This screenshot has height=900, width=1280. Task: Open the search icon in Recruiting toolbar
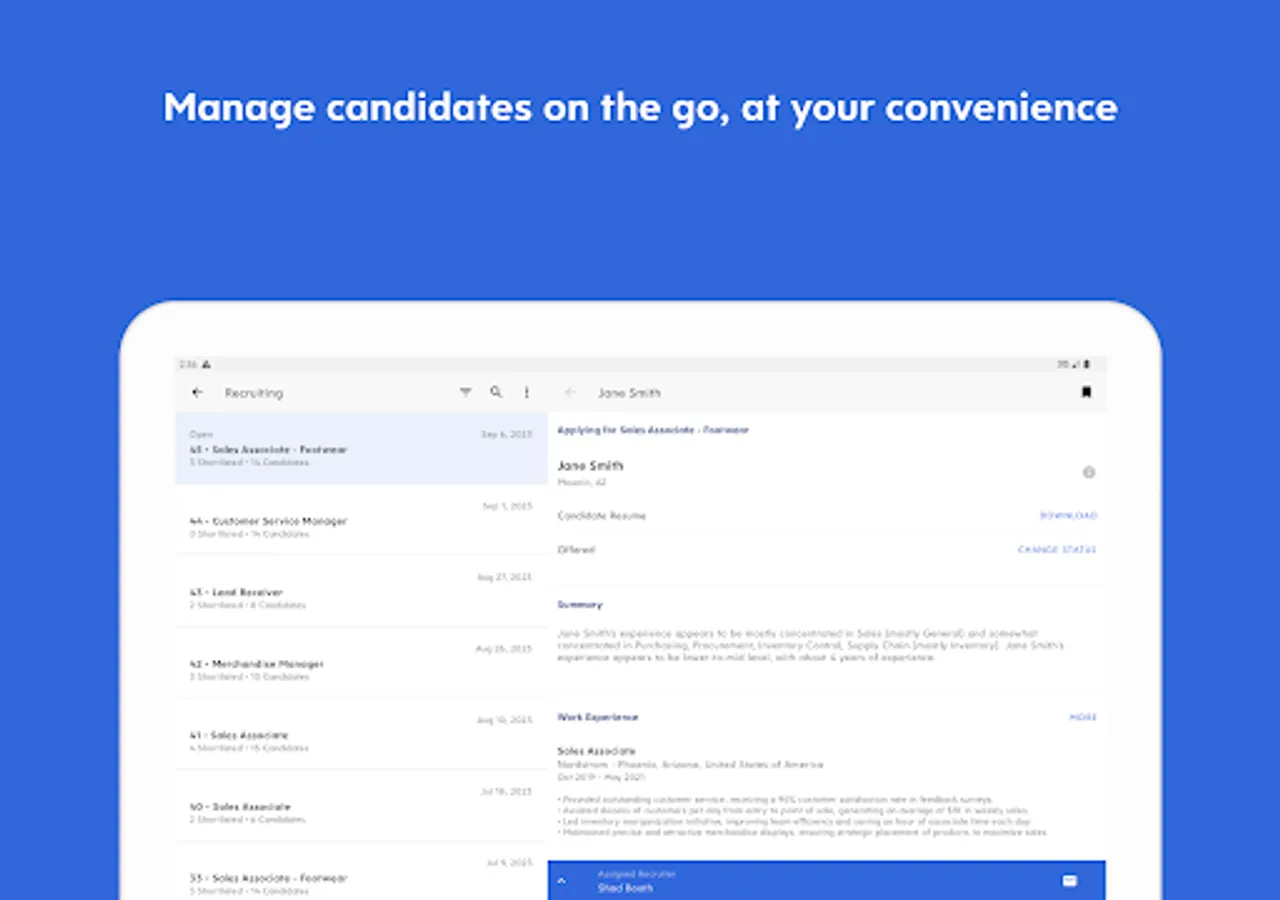click(496, 393)
